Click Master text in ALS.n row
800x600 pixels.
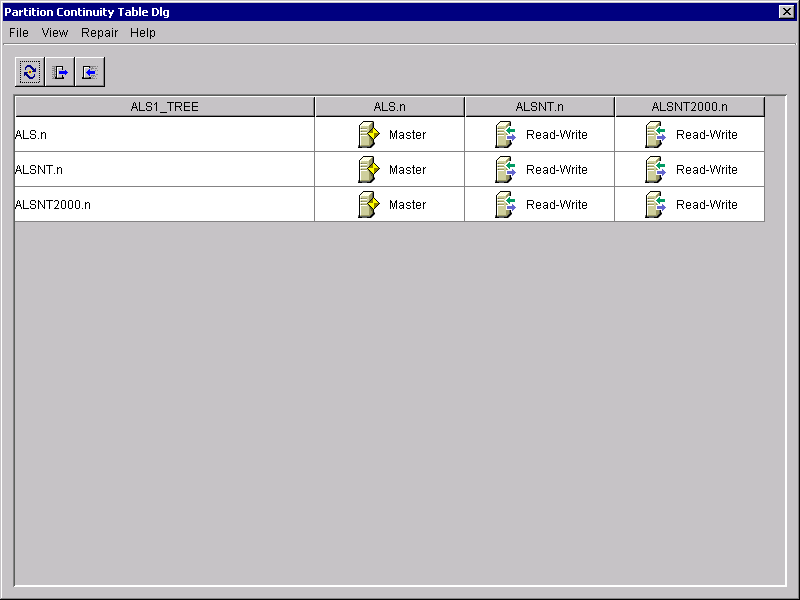coord(407,135)
